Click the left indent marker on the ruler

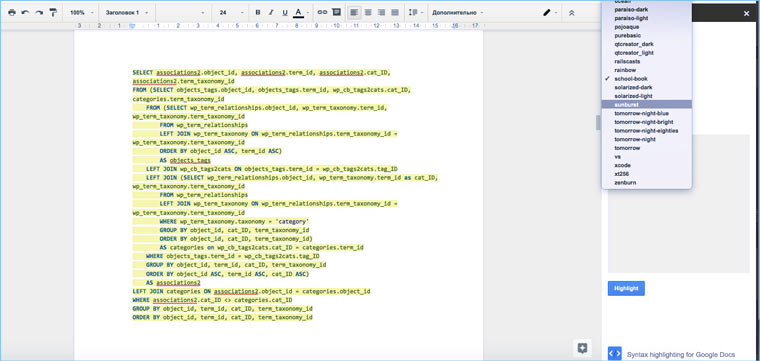pos(132,26)
